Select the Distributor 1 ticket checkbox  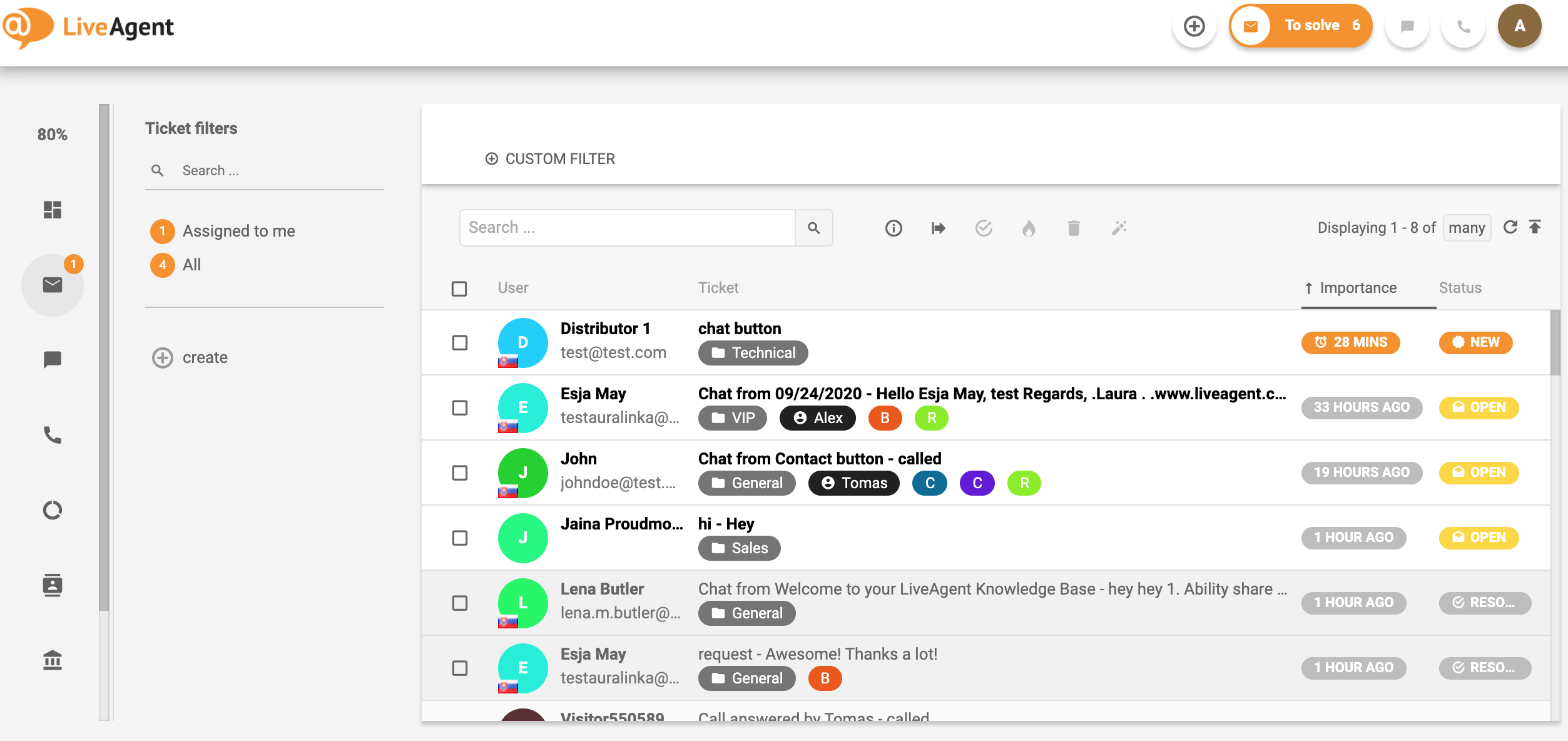(461, 343)
